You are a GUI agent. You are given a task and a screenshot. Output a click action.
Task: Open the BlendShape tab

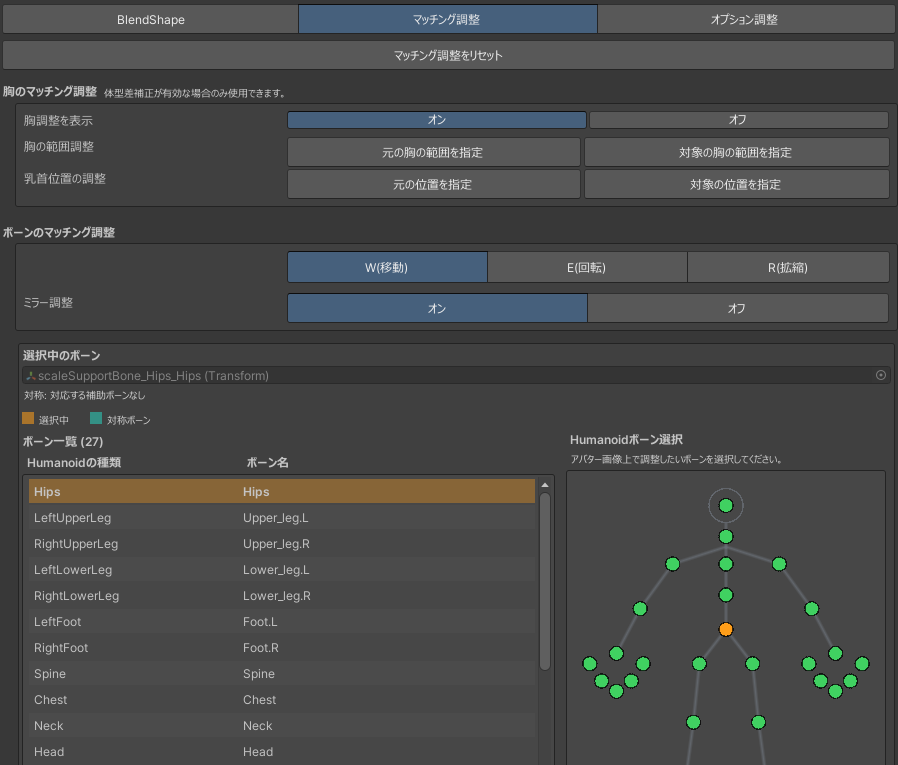[x=151, y=19]
